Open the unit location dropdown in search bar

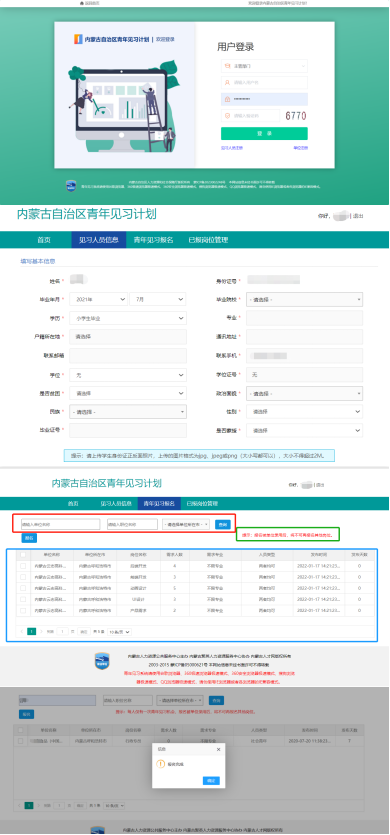click(x=186, y=525)
